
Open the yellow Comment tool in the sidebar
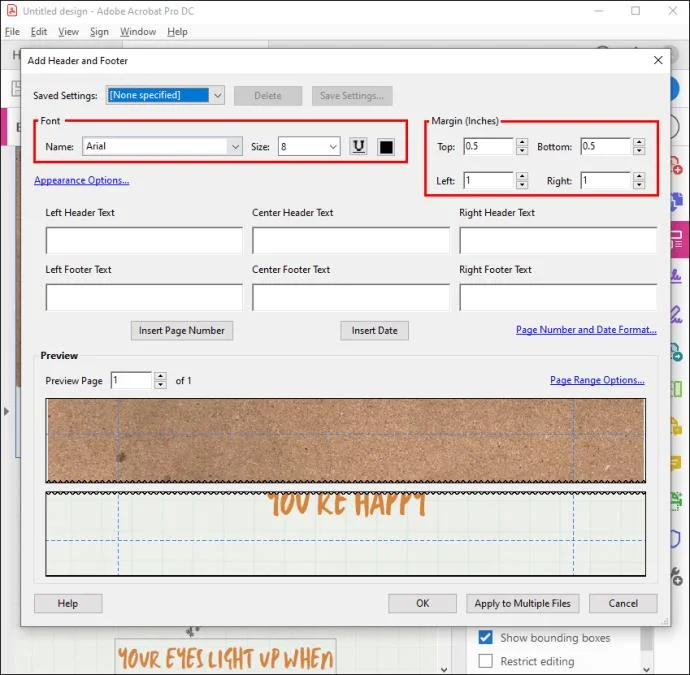676,462
